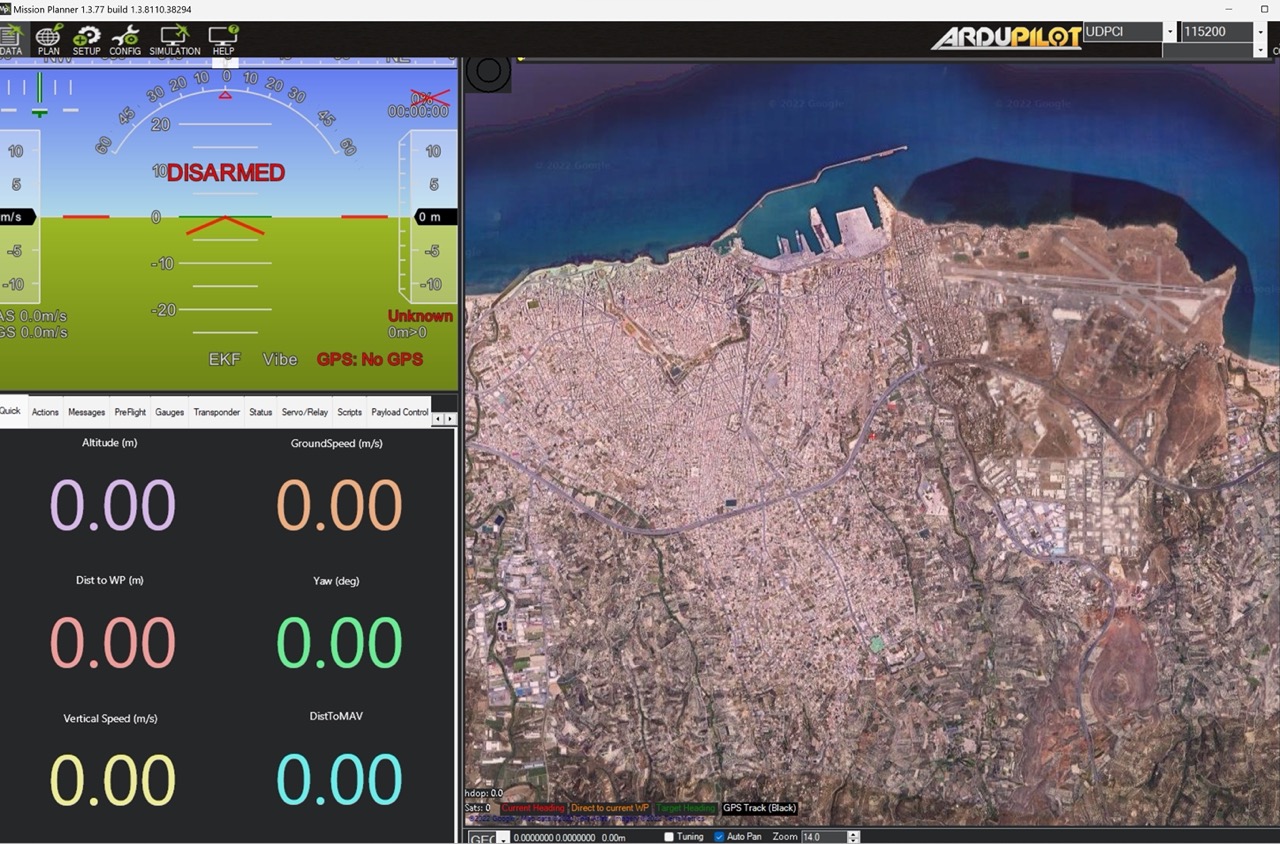The image size is (1280, 844).
Task: Click the Vibe status label
Action: tap(280, 359)
